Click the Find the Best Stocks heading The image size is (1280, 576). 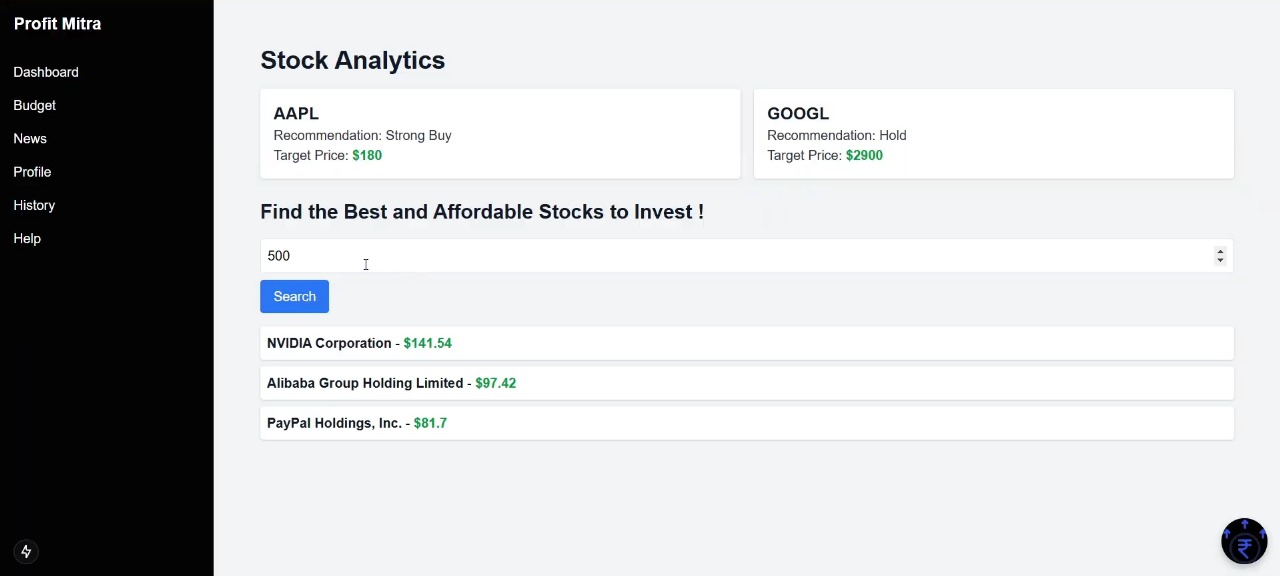pos(482,212)
